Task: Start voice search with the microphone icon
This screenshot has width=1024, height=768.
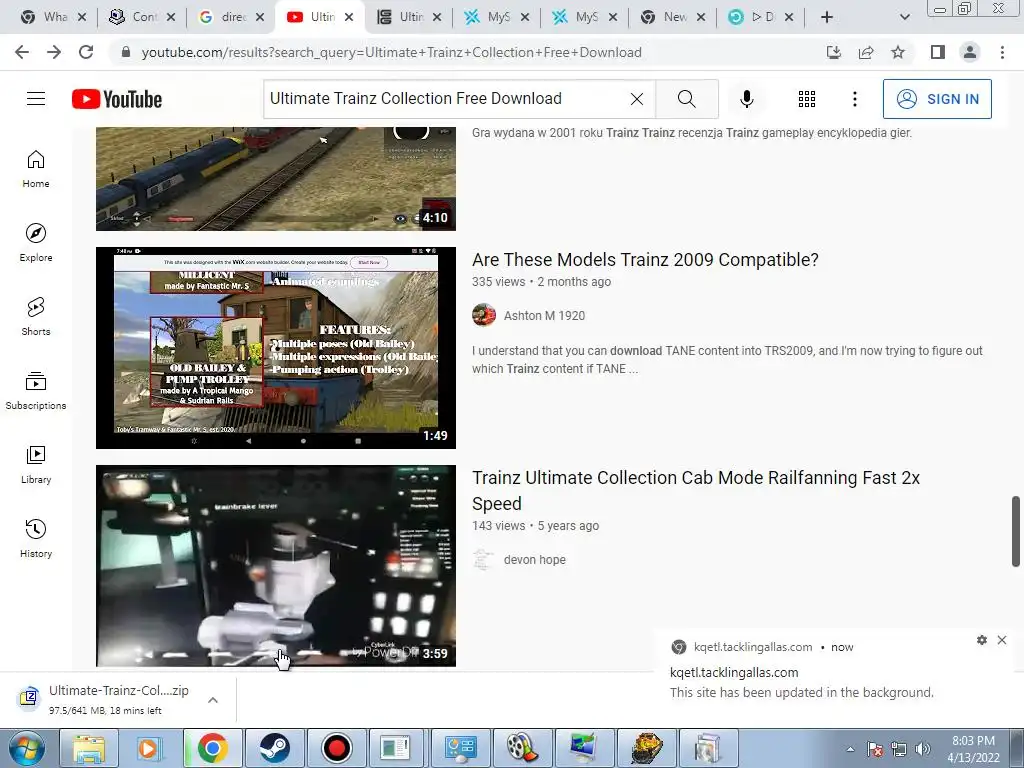Action: pyautogui.click(x=746, y=99)
